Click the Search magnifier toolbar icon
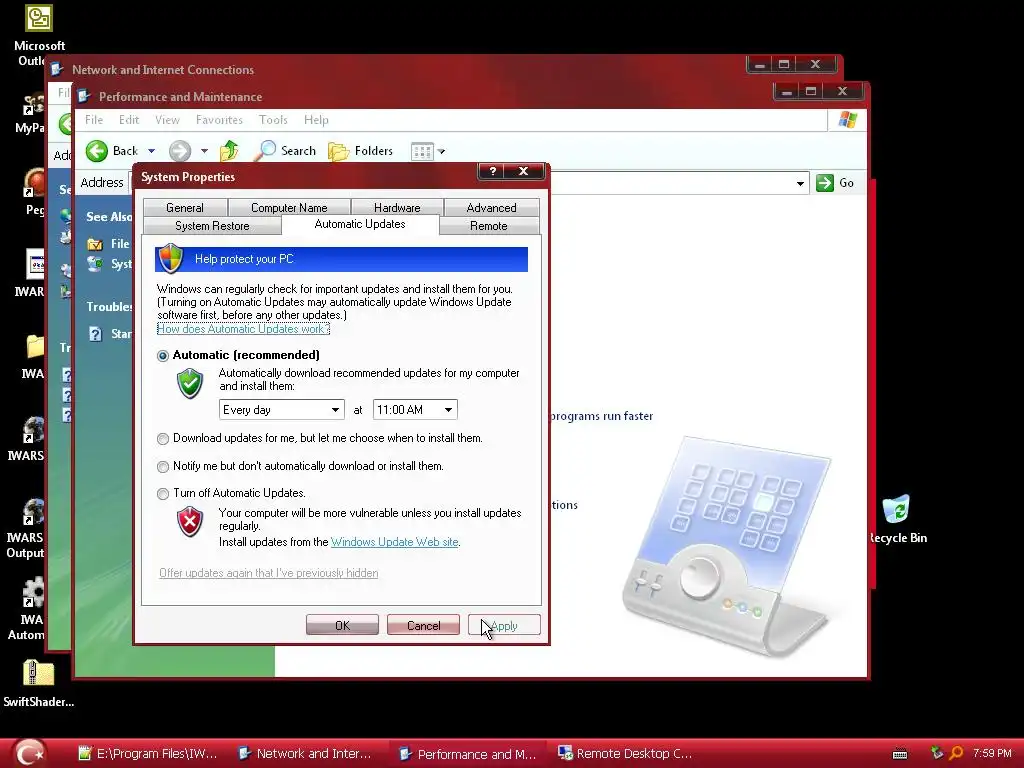This screenshot has width=1024, height=768. [x=264, y=150]
